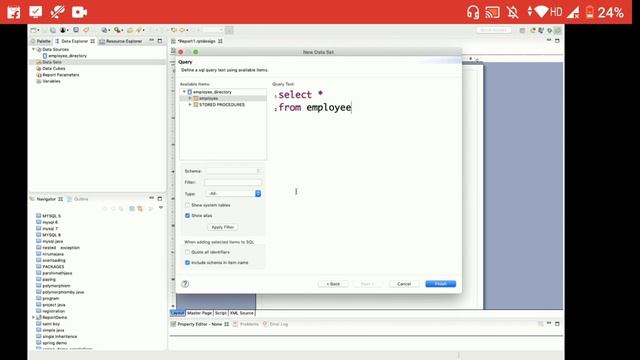Click the employee table icon in Available Items

196,98
